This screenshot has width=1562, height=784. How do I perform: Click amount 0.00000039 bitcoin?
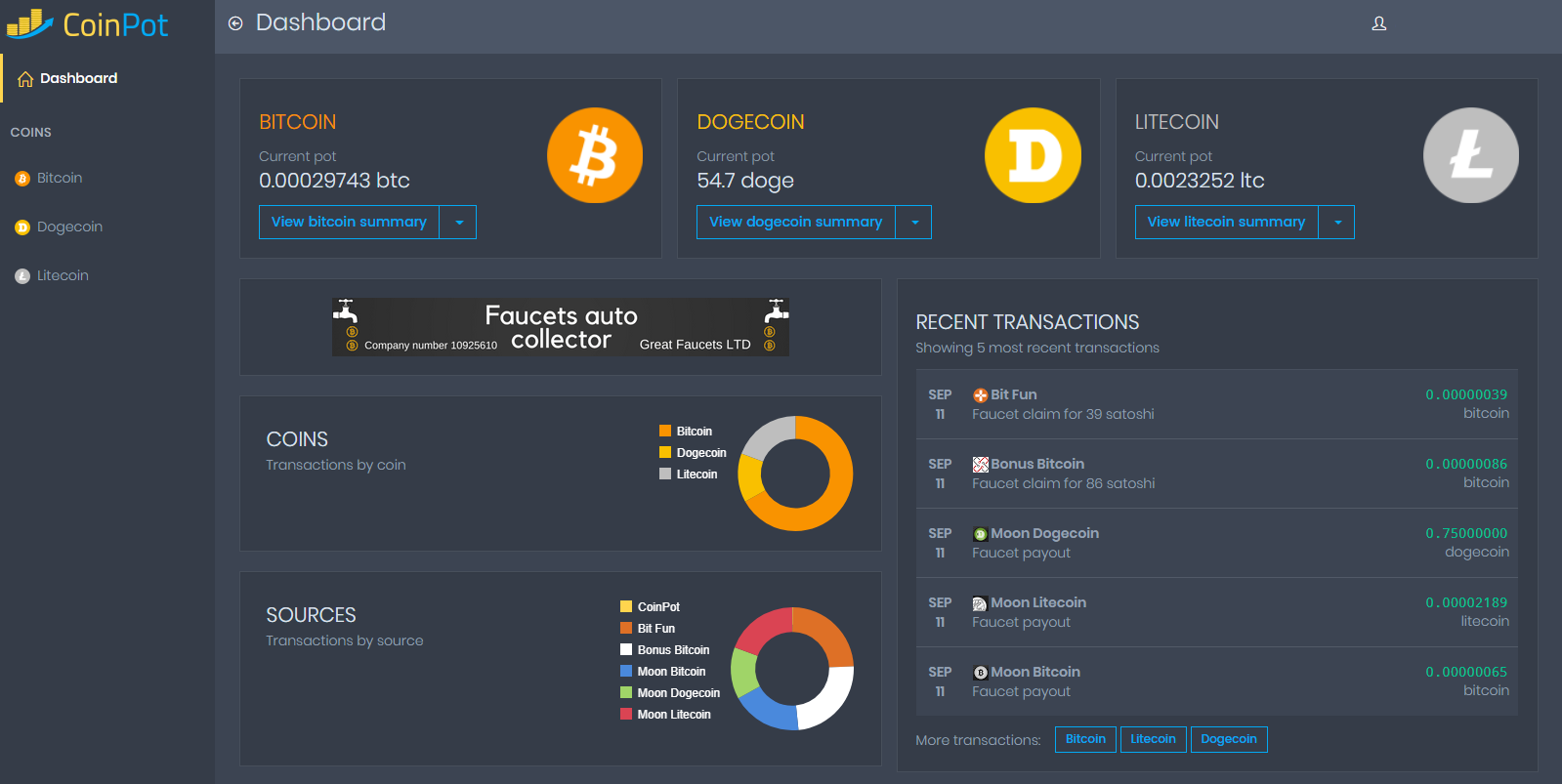click(1466, 395)
